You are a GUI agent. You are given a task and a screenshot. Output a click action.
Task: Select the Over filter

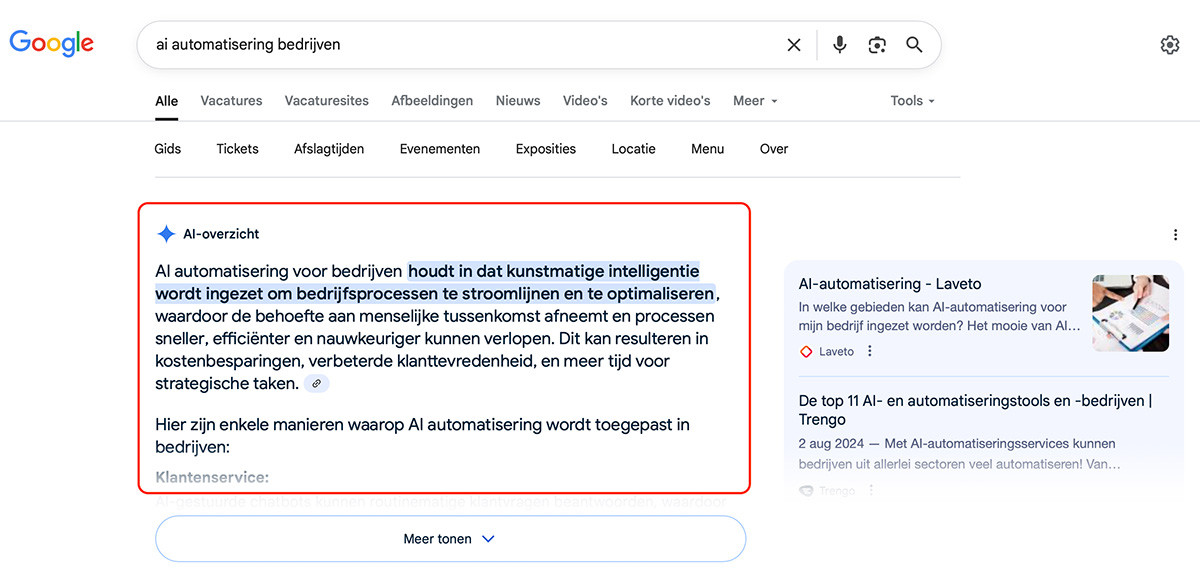[774, 149]
